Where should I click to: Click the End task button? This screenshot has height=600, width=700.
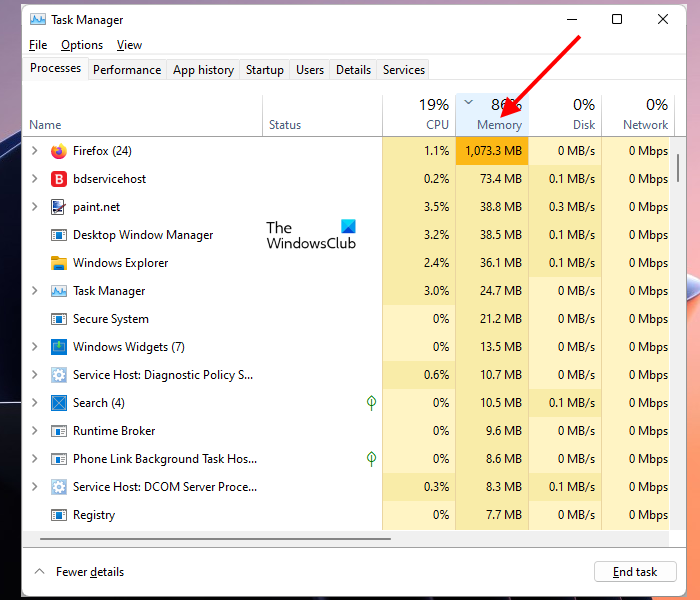click(x=635, y=572)
